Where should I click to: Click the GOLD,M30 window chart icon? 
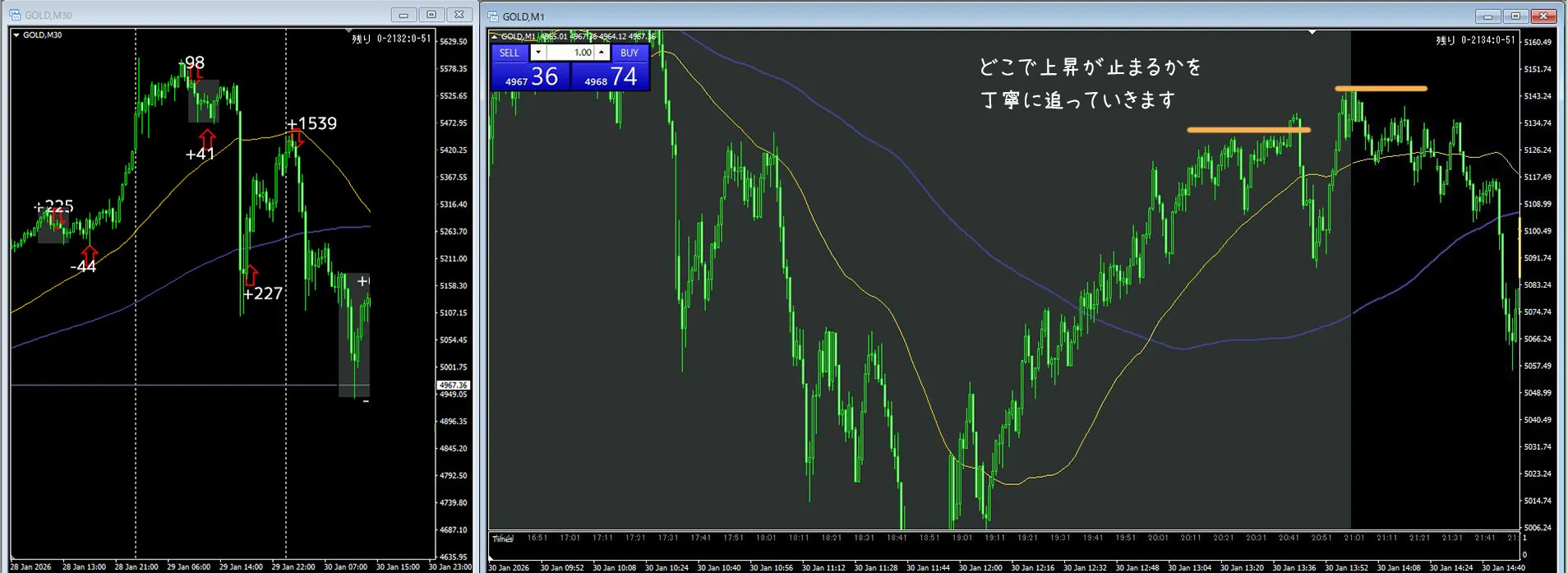point(15,16)
